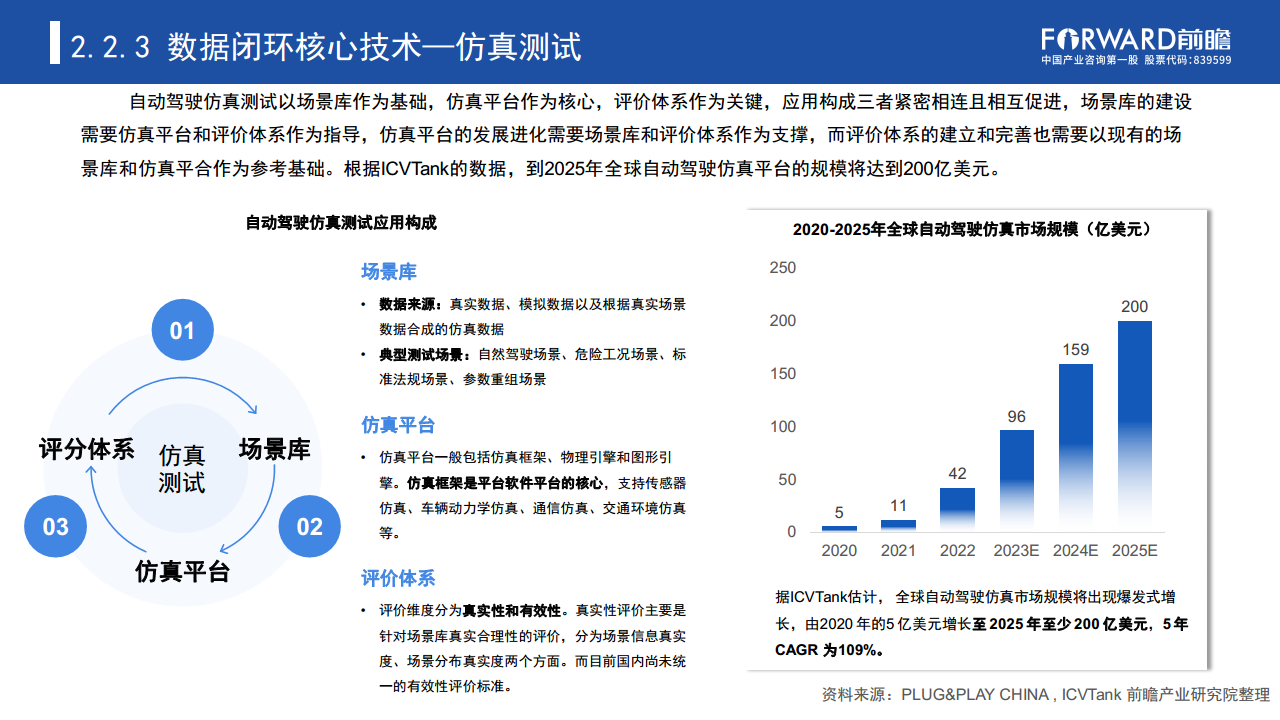The width and height of the screenshot is (1280, 720).
Task: Select the circle numbered 02
Action: click(310, 525)
